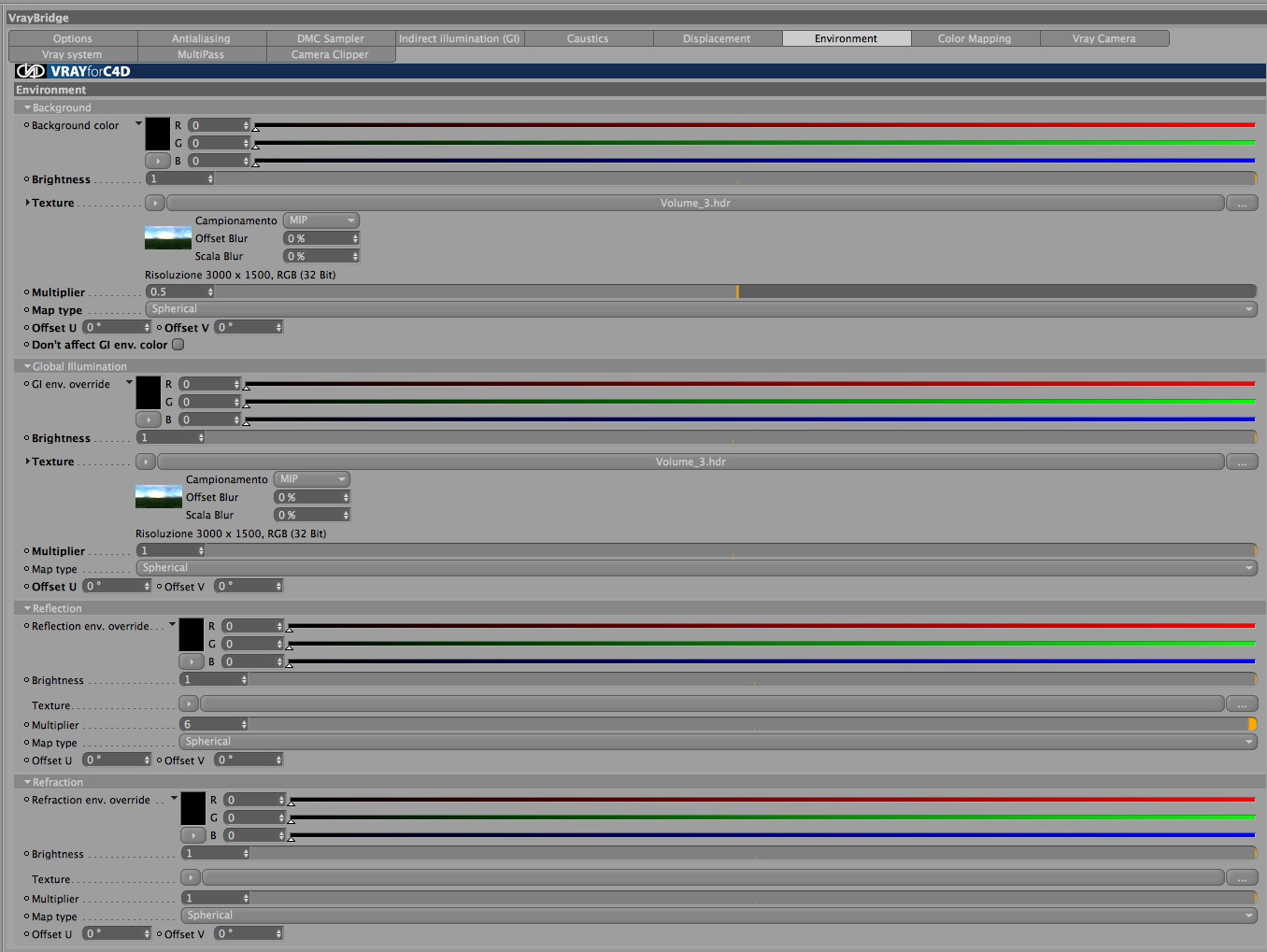Toggle the animation dot beside GI env. override
Screen dimensions: 1267x952
[x=26, y=383]
